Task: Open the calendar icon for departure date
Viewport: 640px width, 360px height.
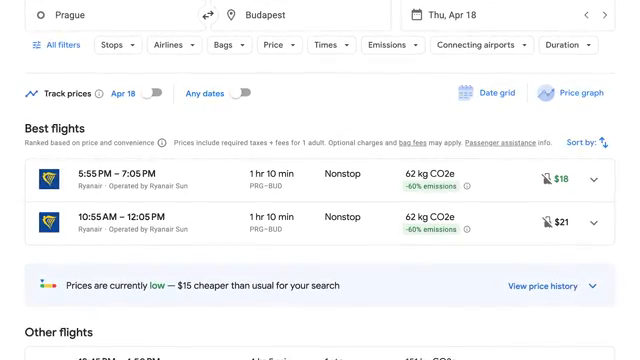Action: [416, 15]
